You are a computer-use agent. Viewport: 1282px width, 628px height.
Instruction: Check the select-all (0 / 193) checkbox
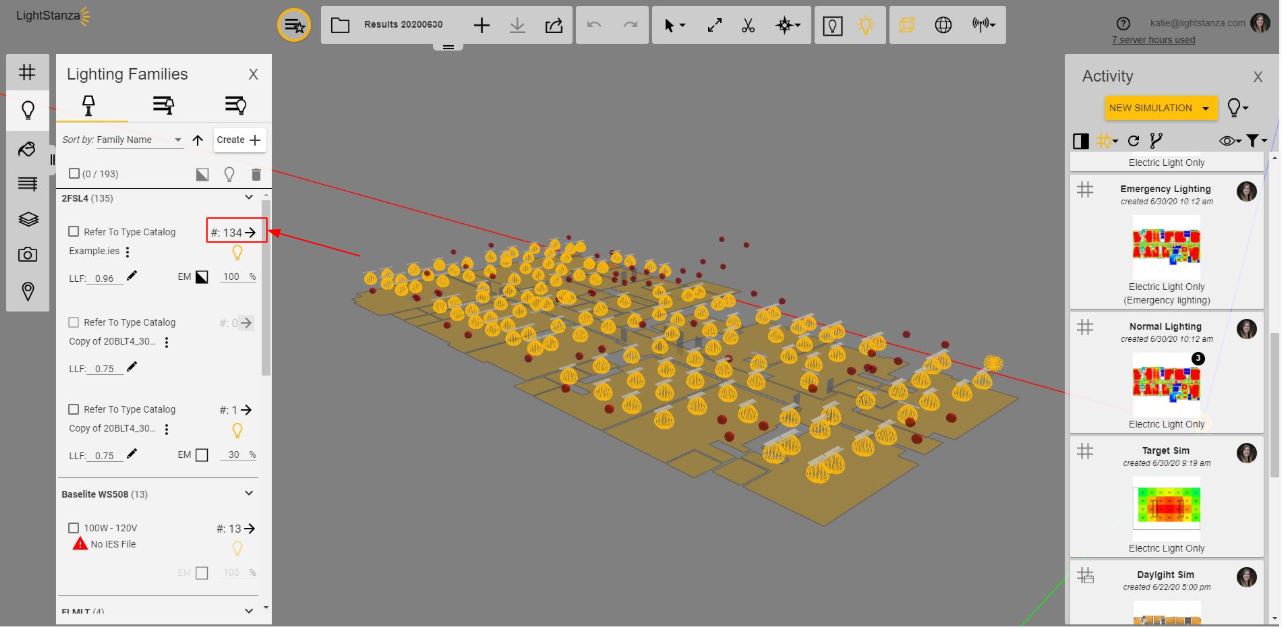point(74,174)
